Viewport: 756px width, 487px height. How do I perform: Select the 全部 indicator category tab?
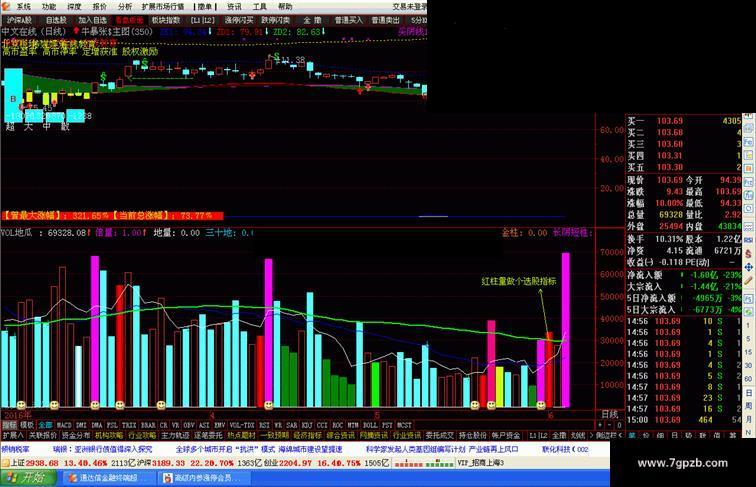[45, 425]
